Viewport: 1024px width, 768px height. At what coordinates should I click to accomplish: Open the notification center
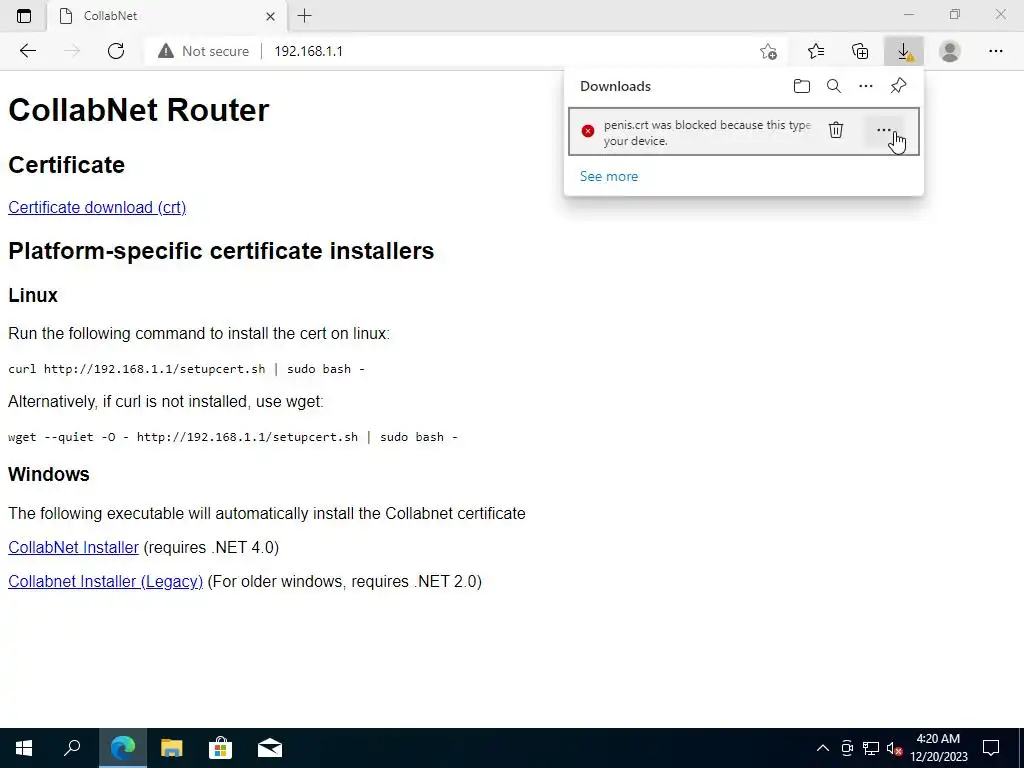991,748
